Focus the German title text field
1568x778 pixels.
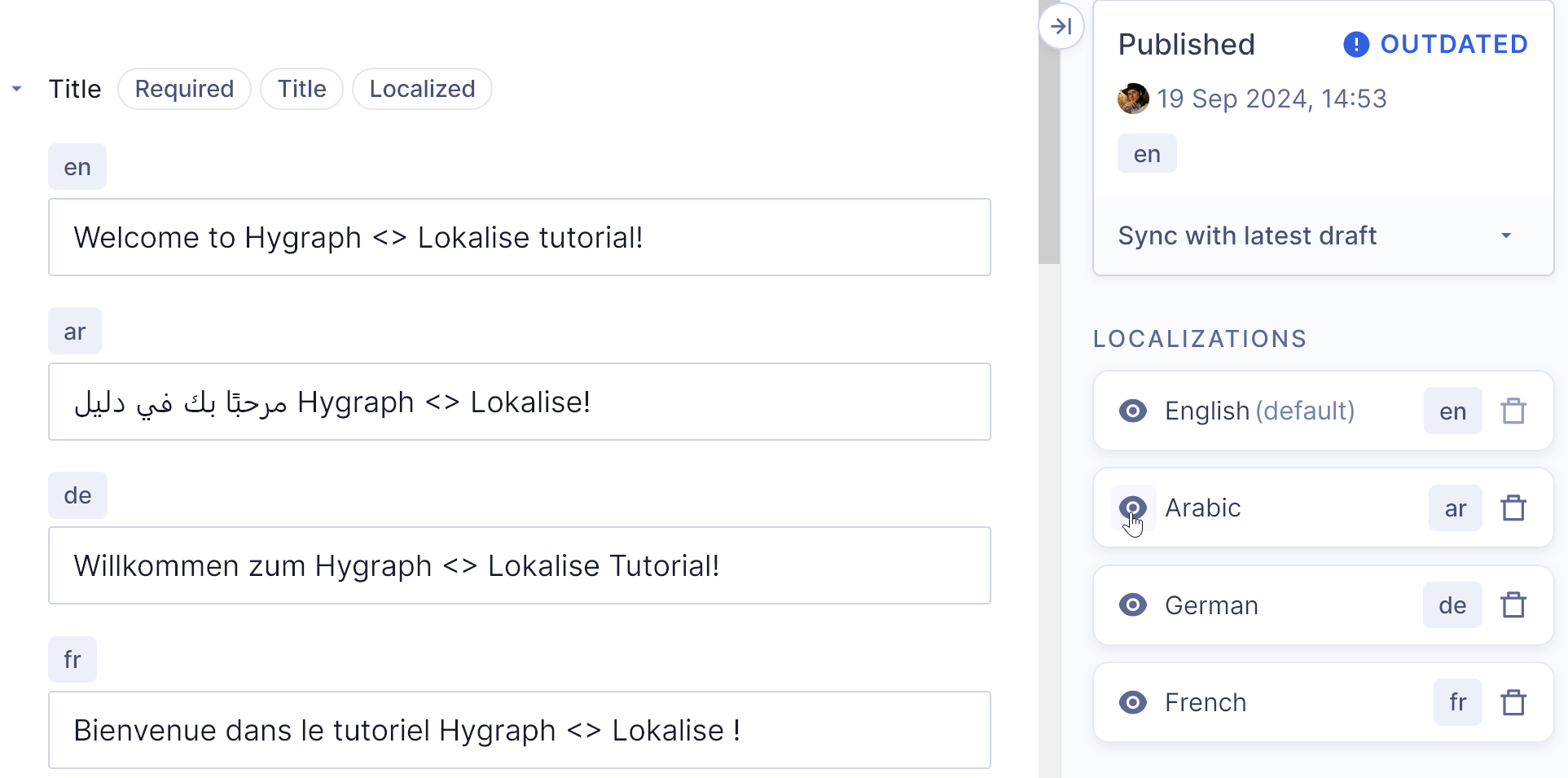pyautogui.click(x=519, y=565)
